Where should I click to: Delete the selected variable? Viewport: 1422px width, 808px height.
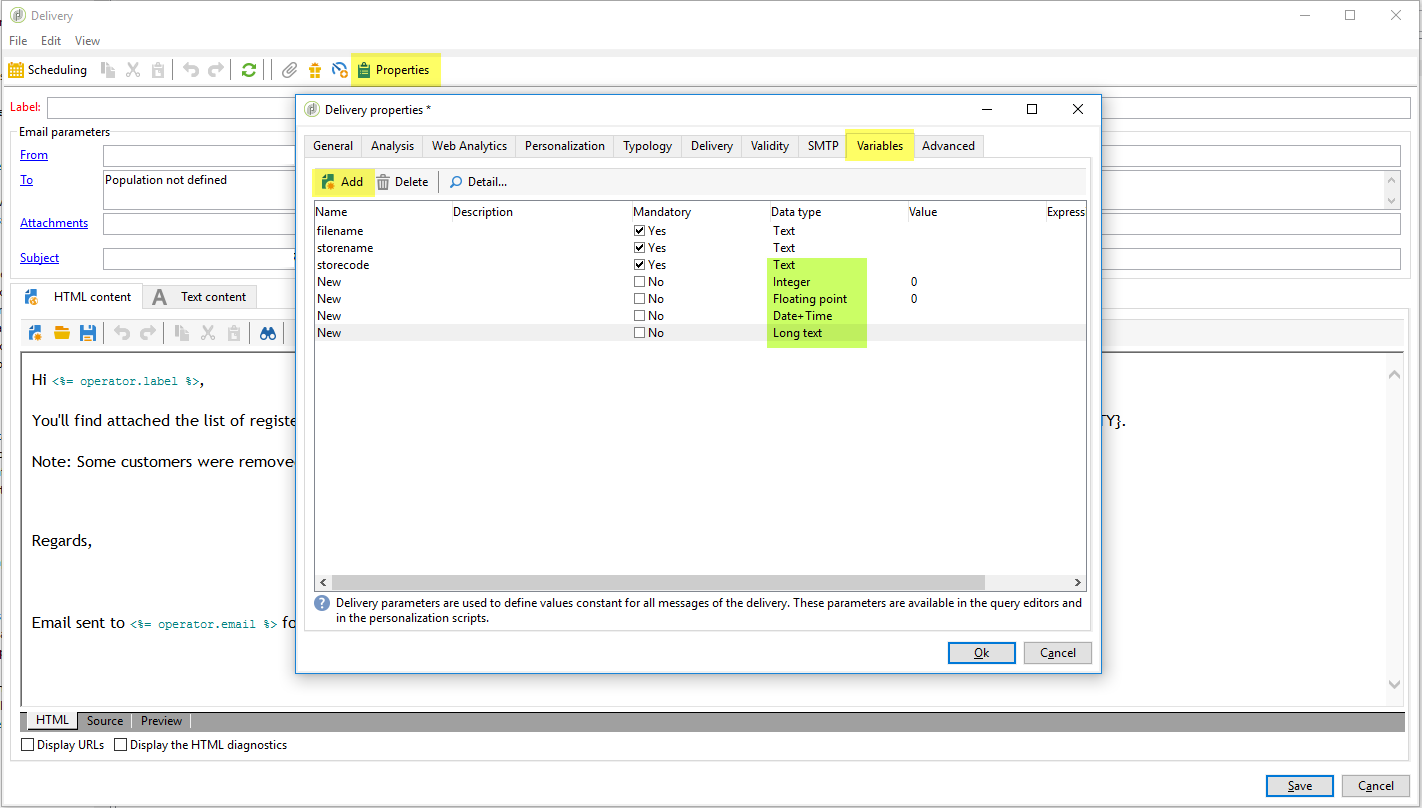coord(401,182)
